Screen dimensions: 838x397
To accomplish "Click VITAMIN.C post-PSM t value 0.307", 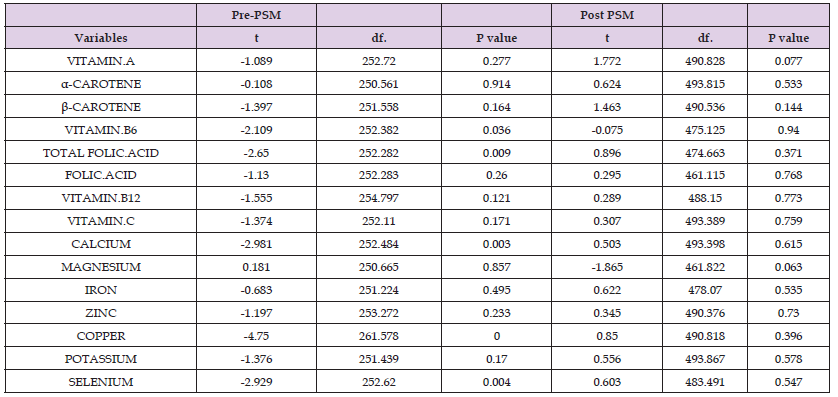I will (x=607, y=221).
